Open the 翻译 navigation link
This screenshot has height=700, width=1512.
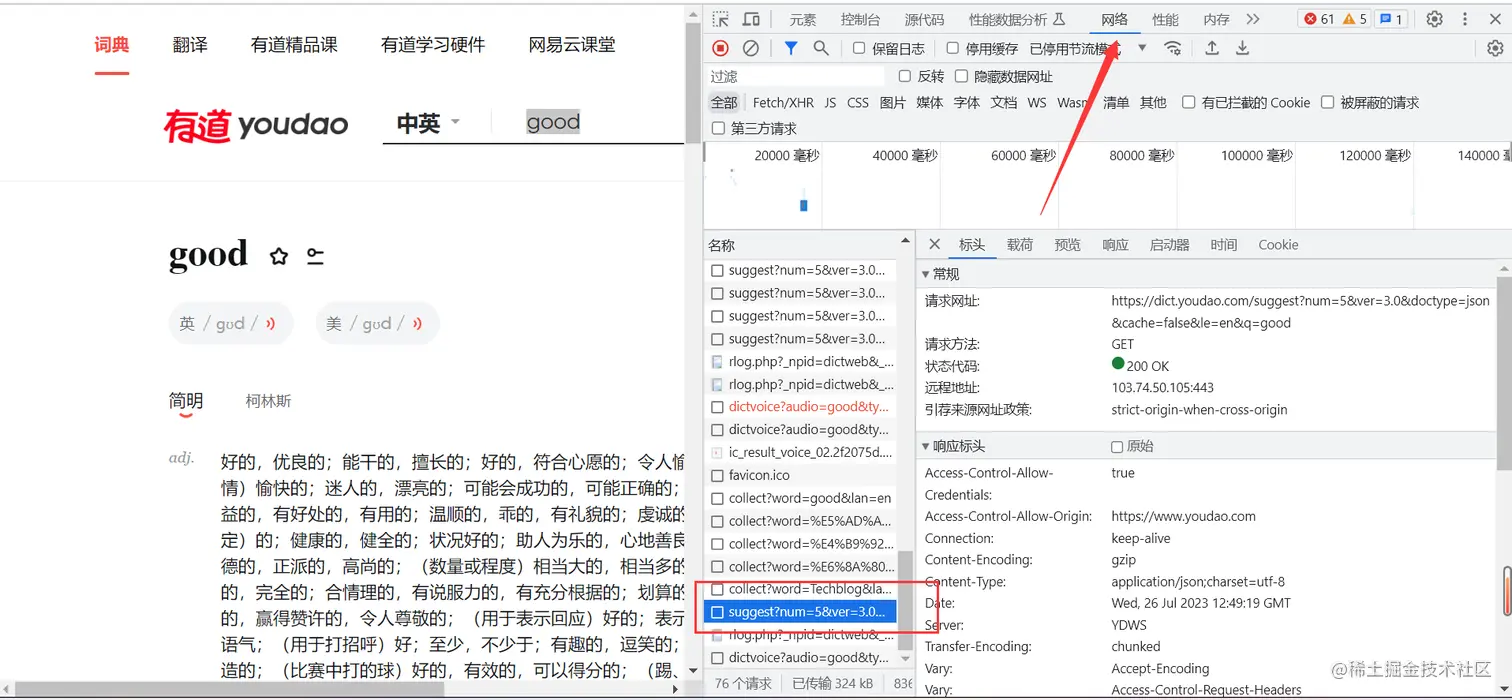(x=190, y=44)
